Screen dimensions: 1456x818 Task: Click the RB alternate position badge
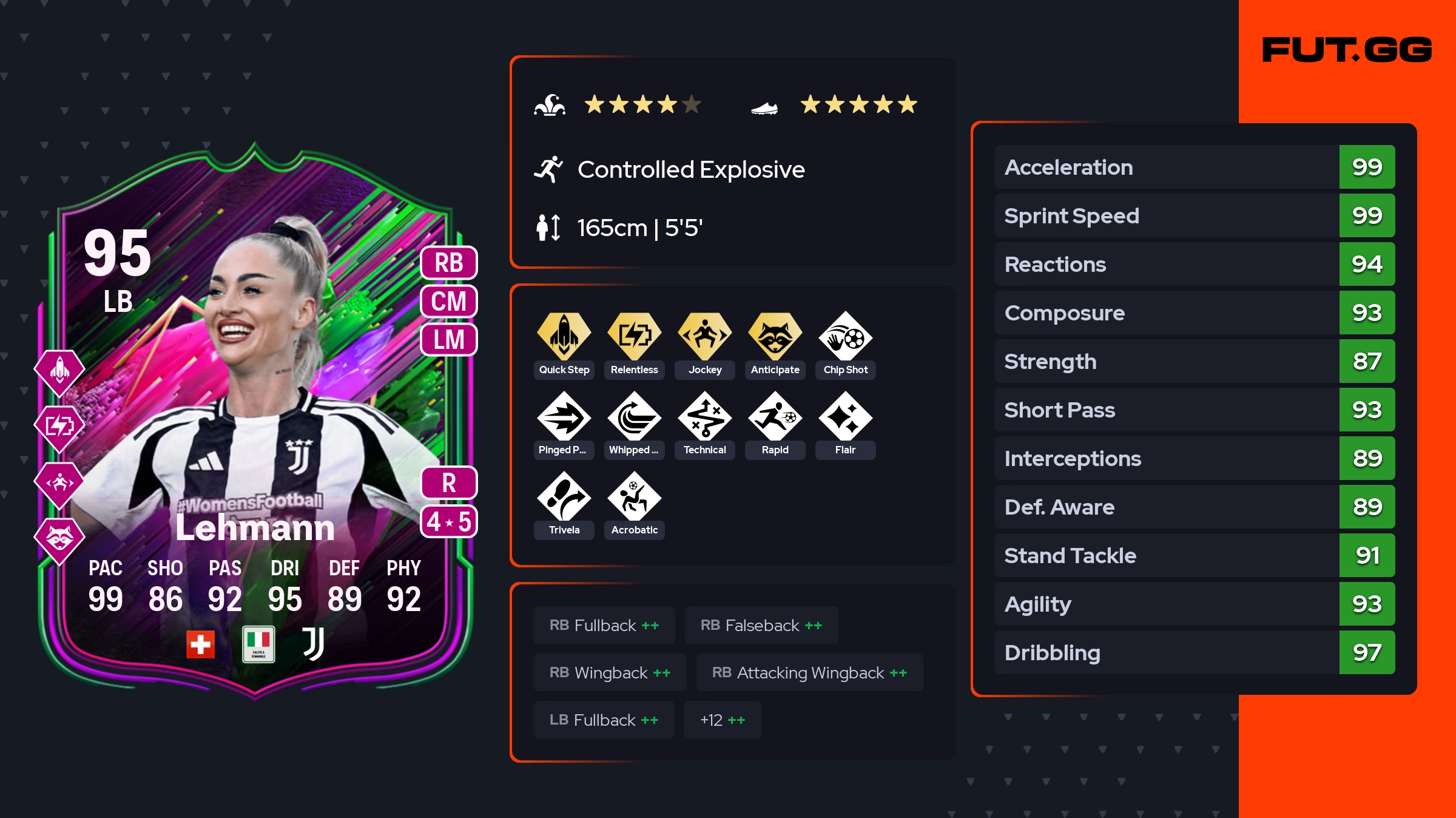pyautogui.click(x=449, y=263)
